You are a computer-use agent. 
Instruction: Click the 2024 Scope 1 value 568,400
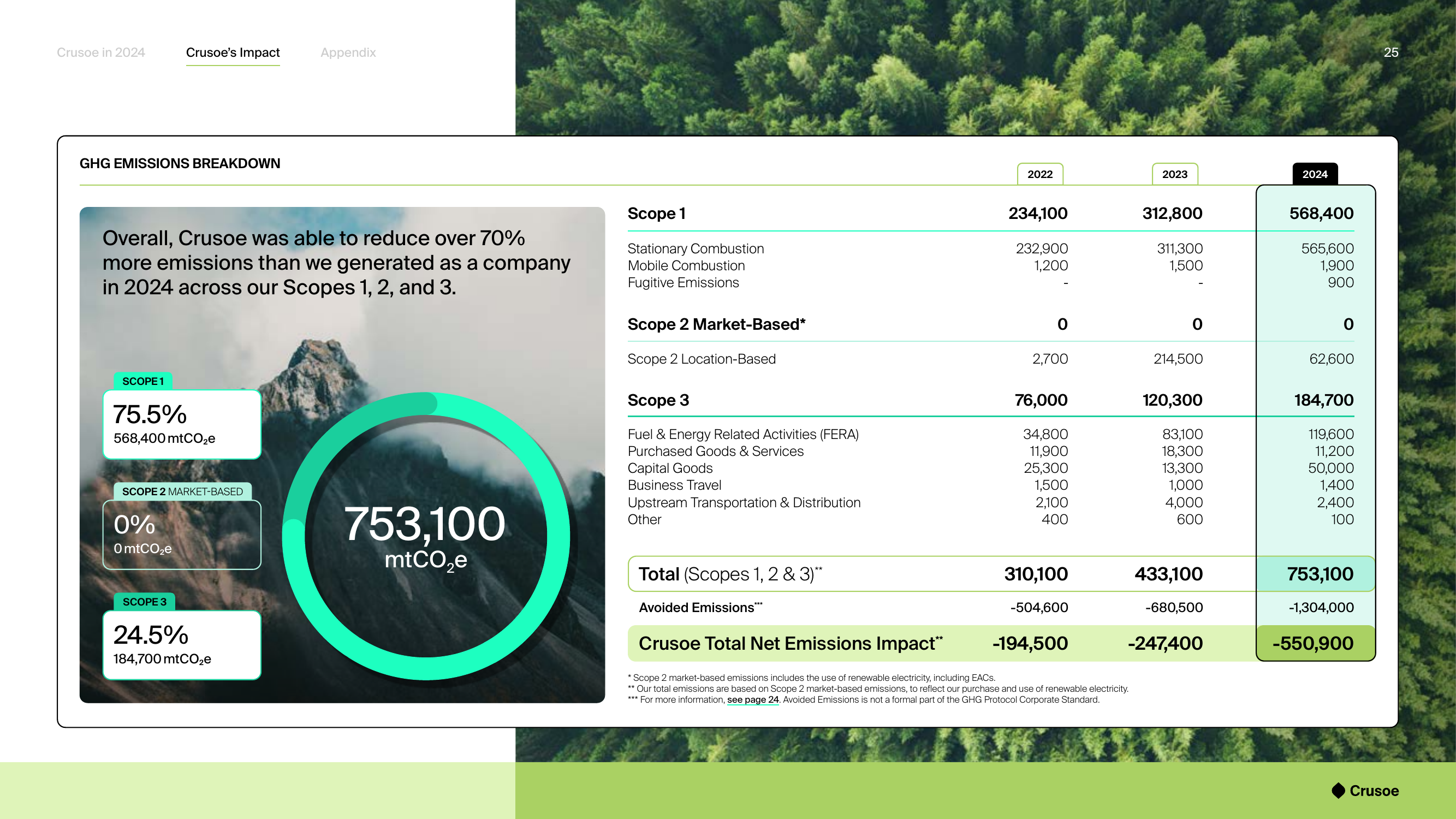pos(1321,213)
